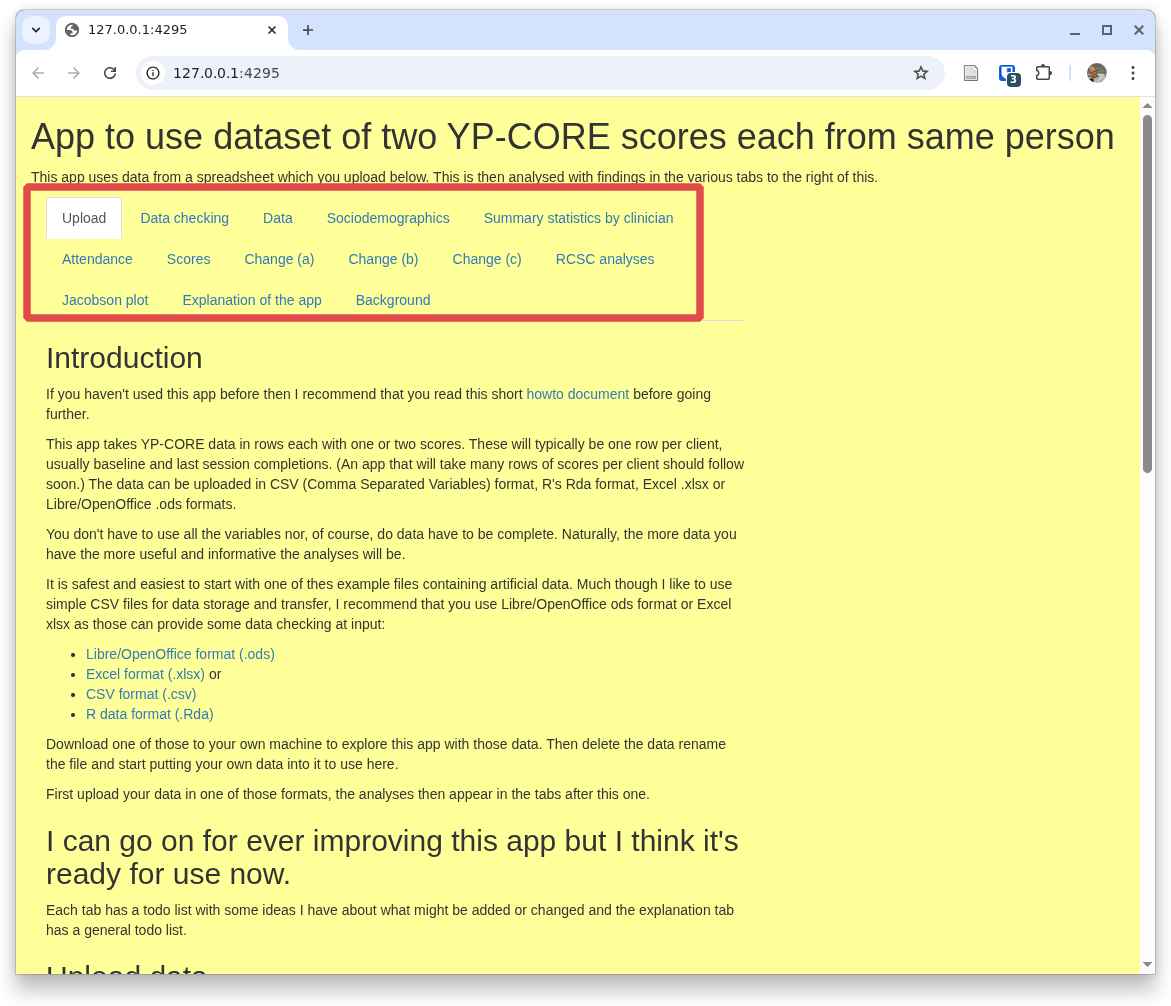Viewport: 1171px width, 1006px height.
Task: Go to the RCSC analyses tab
Action: (x=604, y=259)
